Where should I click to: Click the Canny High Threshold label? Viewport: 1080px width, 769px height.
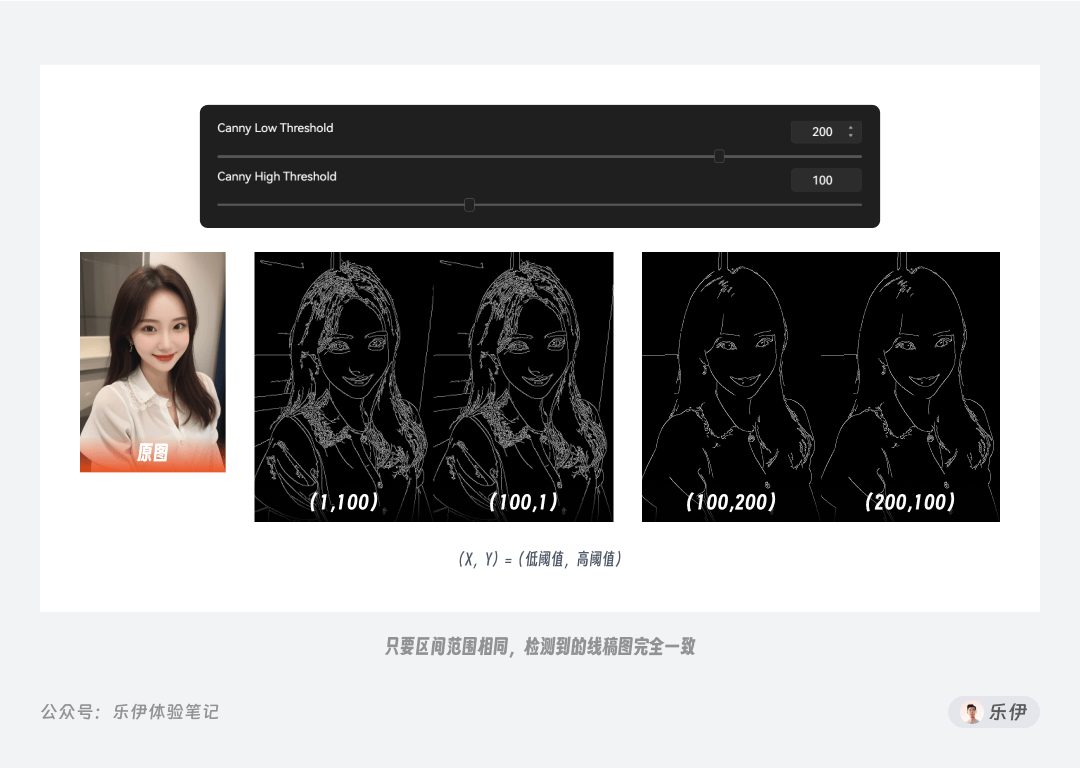(277, 176)
